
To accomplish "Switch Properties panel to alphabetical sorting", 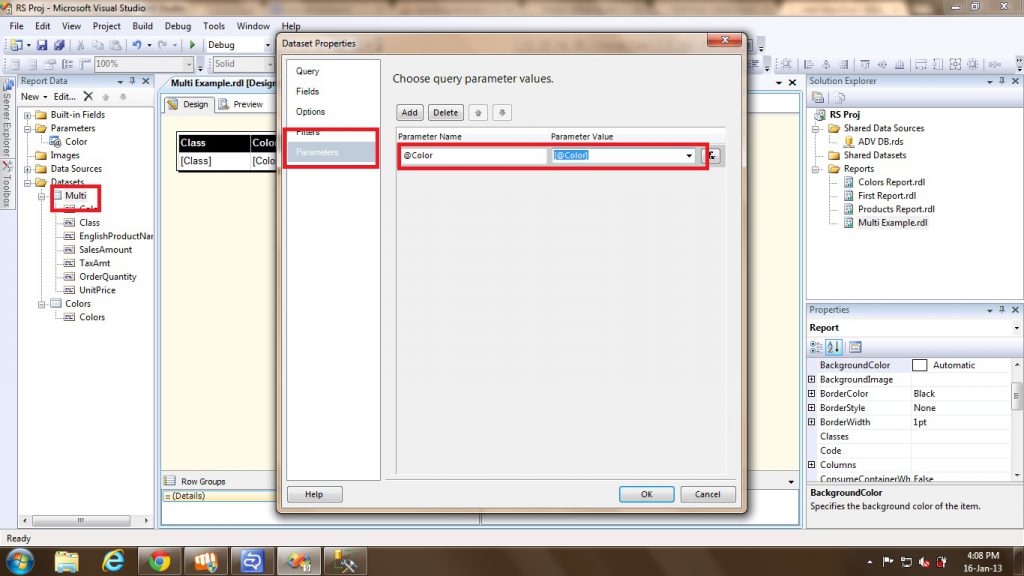I will tap(834, 347).
